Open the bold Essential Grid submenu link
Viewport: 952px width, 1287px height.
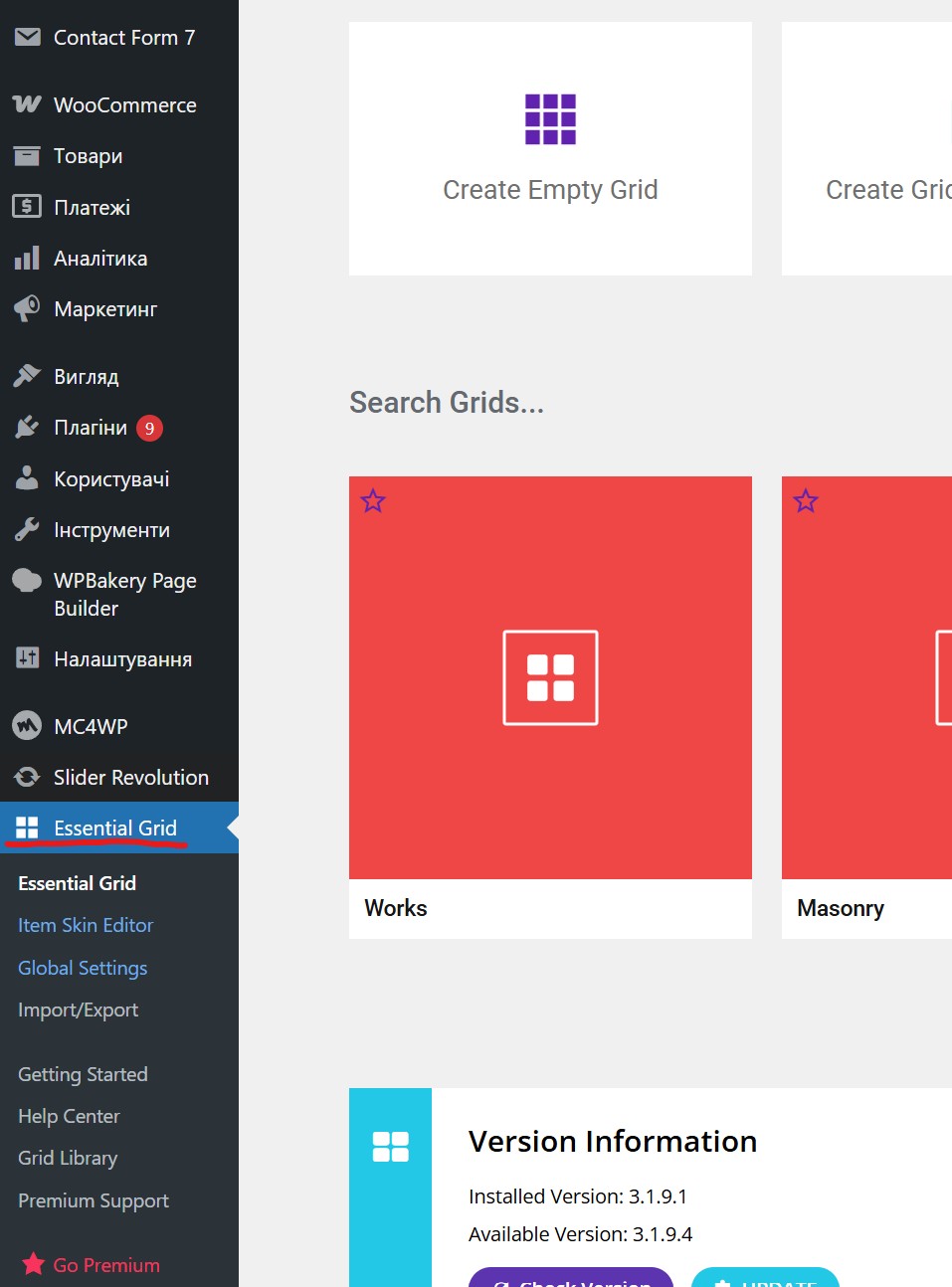[78, 883]
